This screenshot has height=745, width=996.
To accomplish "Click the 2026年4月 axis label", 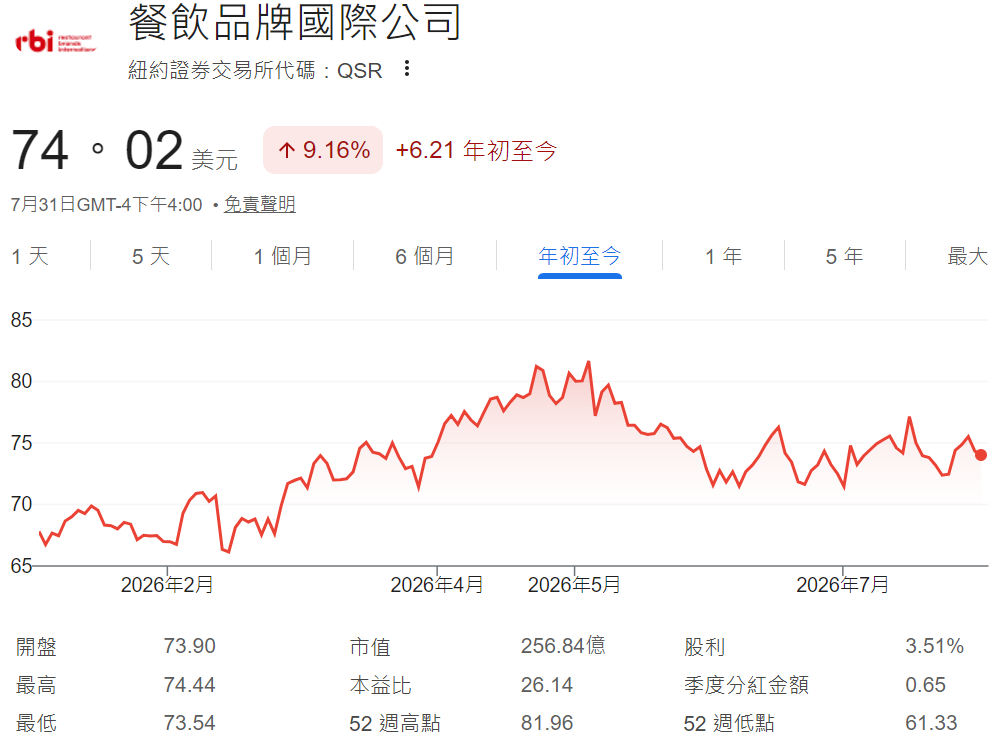I will pyautogui.click(x=437, y=584).
